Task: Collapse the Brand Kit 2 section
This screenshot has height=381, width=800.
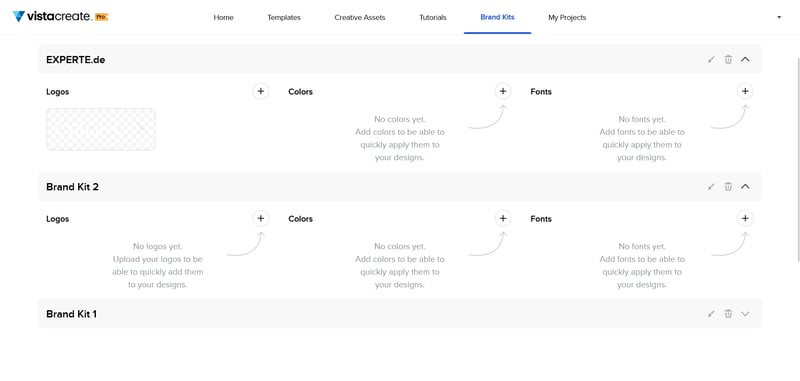Action: click(x=745, y=187)
